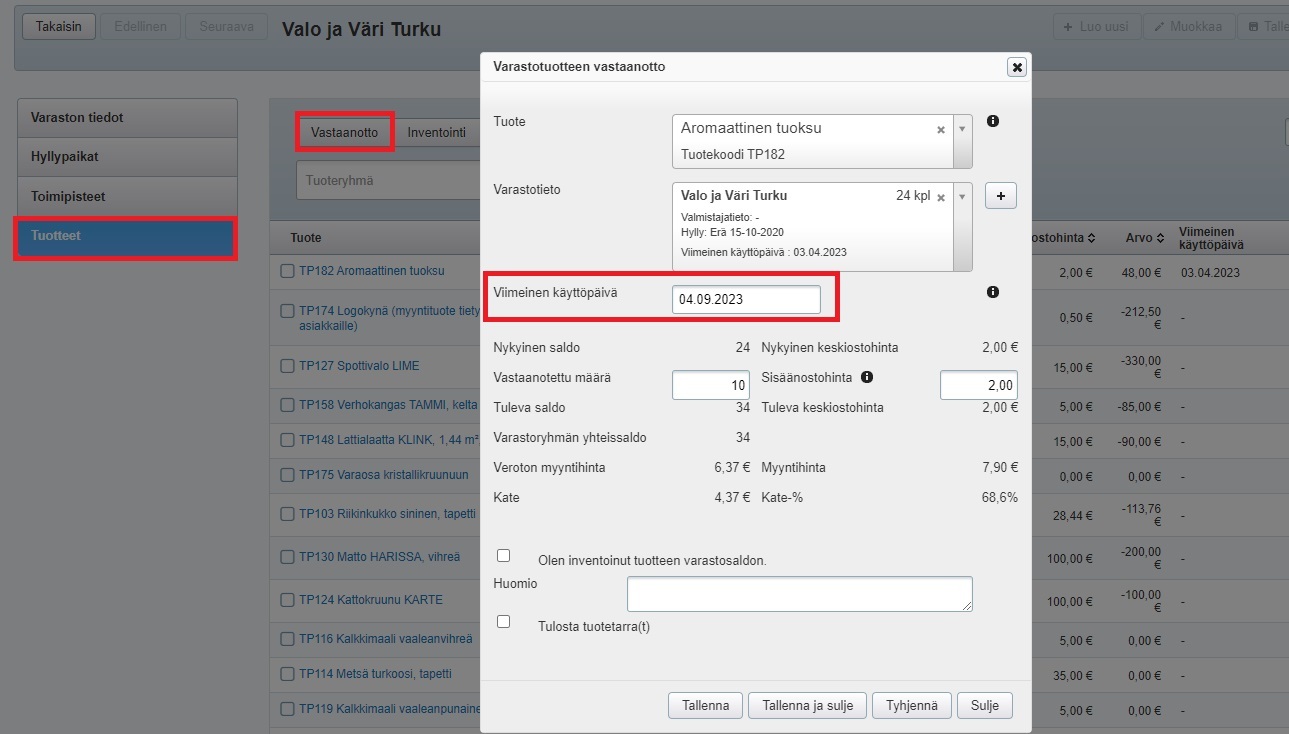The height and width of the screenshot is (734, 1289).
Task: Click the 48,00 € Arvo cell
Action: click(1141, 272)
